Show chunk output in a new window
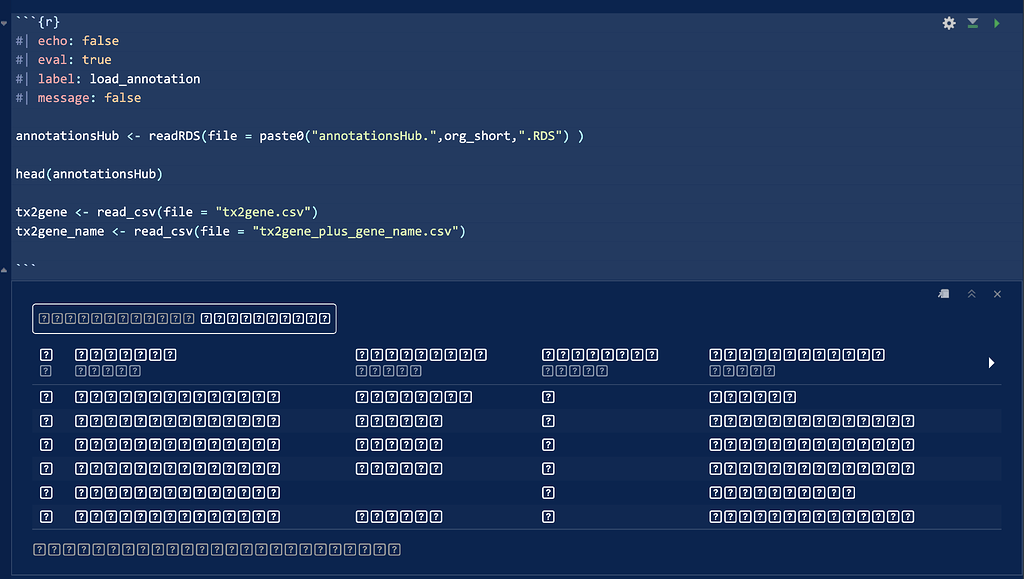1024x579 pixels. coord(943,293)
